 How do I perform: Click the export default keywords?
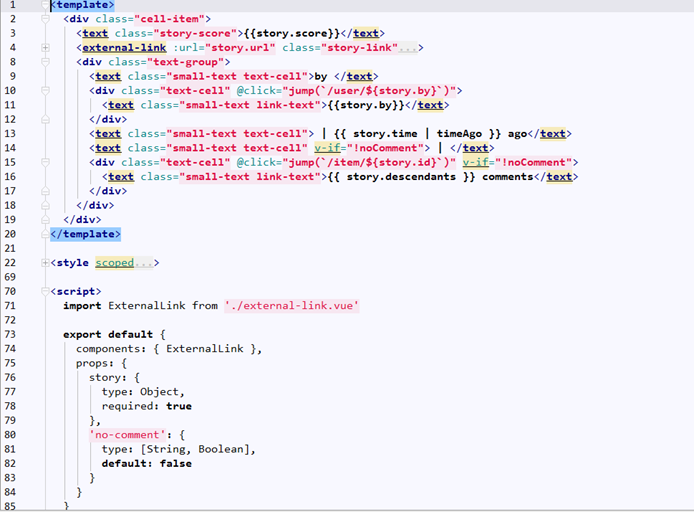[108, 335]
